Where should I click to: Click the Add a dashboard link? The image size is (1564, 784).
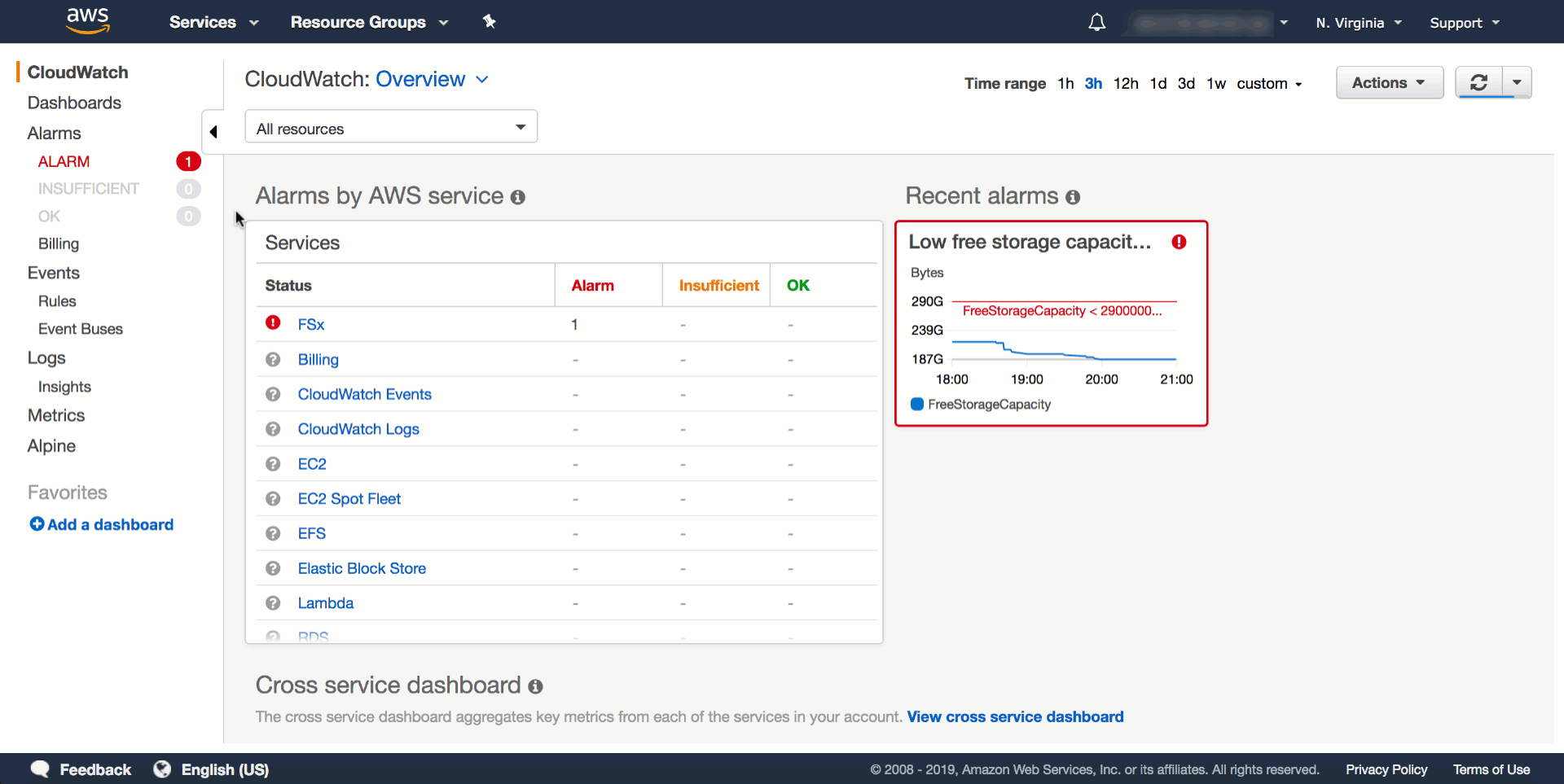point(110,525)
